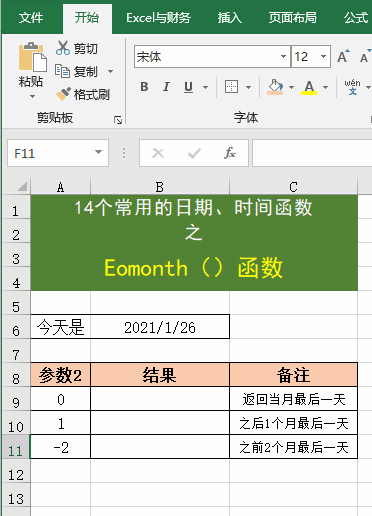Viewport: 372px width, 516px height.
Task: Switch to the 公式 tab
Action: tap(356, 18)
